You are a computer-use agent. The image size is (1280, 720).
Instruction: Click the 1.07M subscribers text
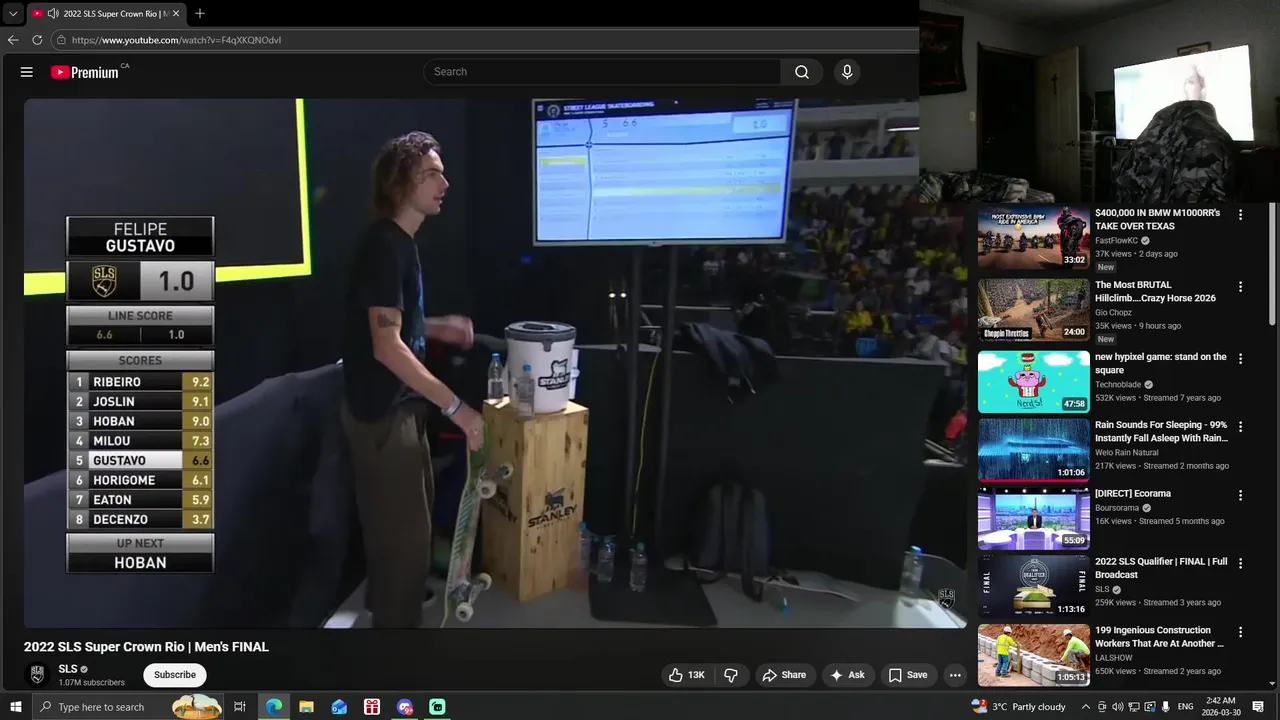[x=91, y=683]
